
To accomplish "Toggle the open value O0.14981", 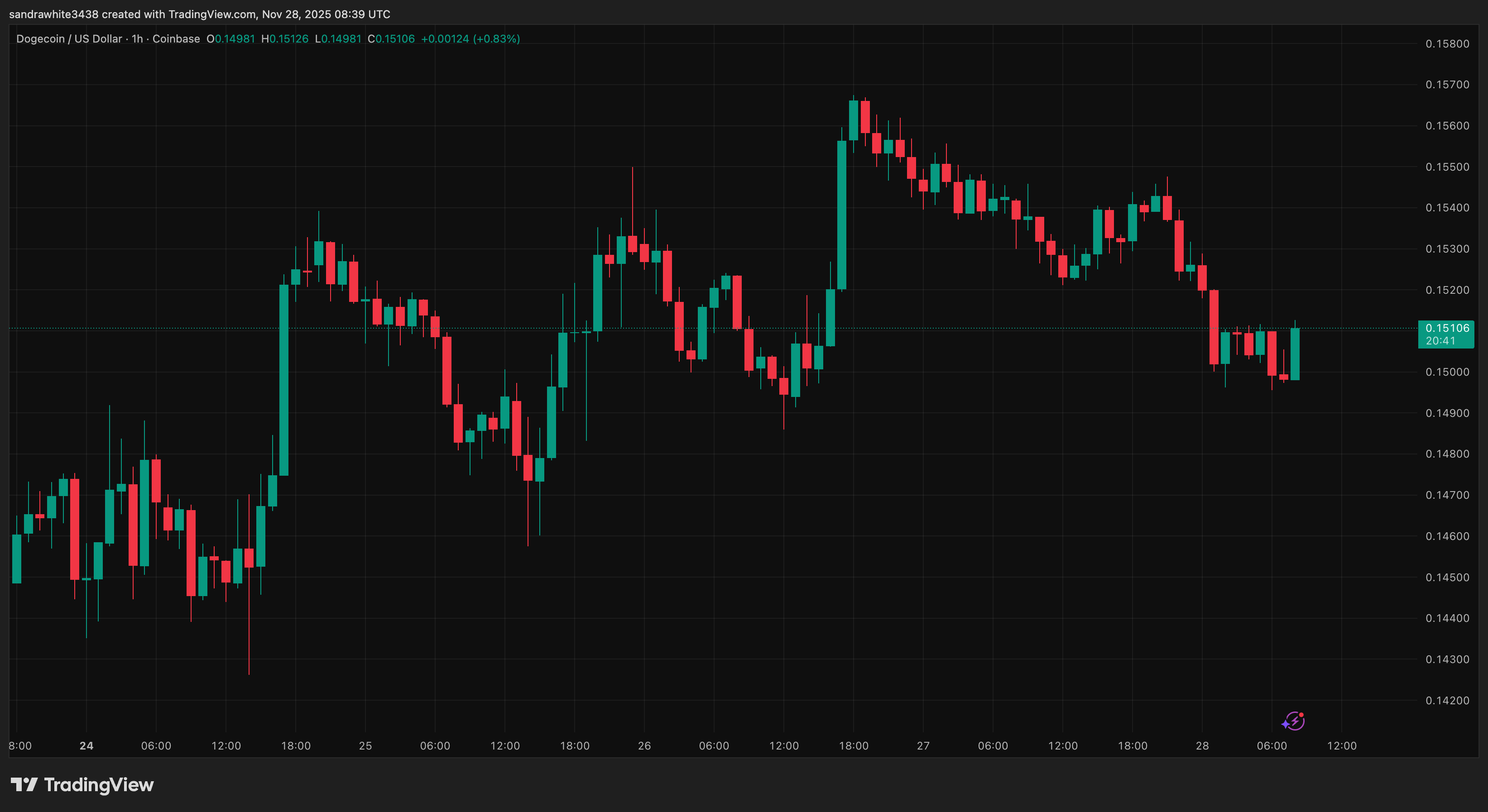I will pos(231,38).
